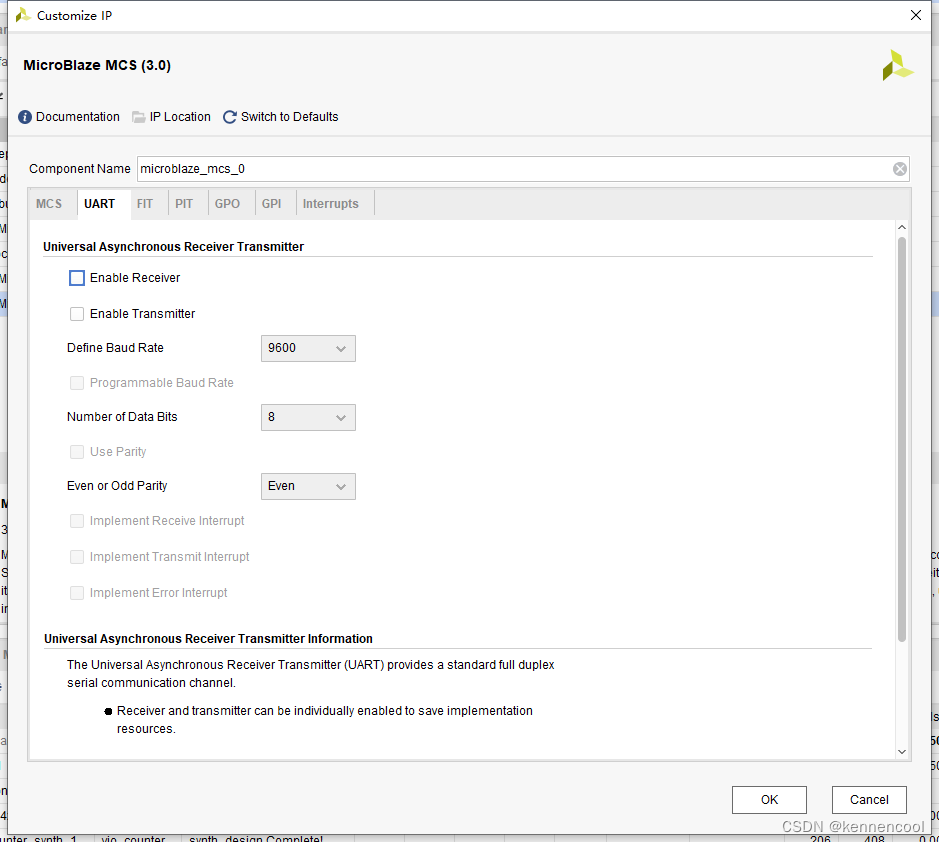Enable the Transmitter checkbox
Viewport: 939px width, 842px height.
click(x=77, y=314)
